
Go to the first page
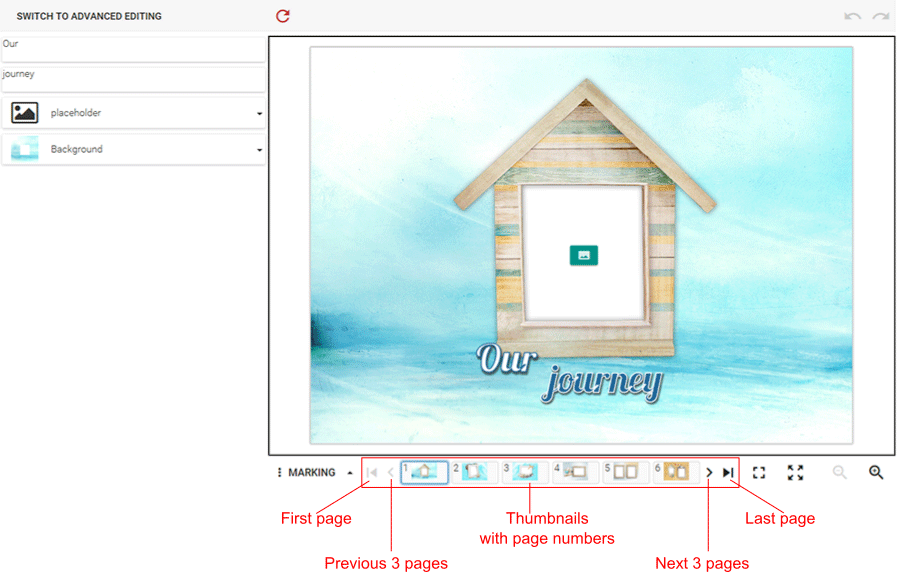pyautogui.click(x=372, y=472)
